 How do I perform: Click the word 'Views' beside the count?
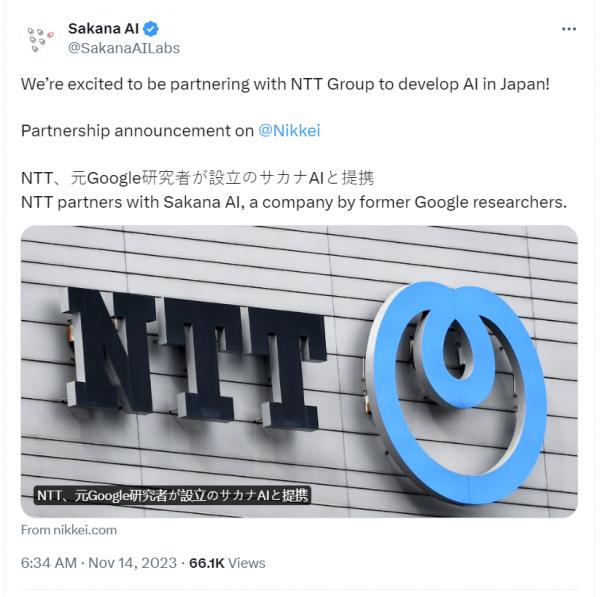tap(246, 563)
